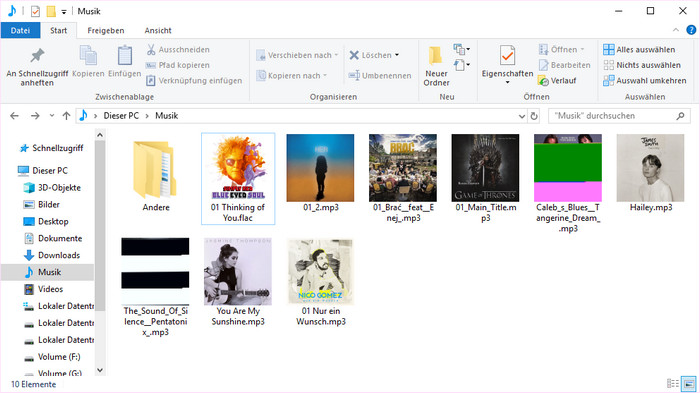Select Caleb_s_Blues__Tangerine_Dream_.mp3 file
Screen dimensions: 700x393
point(568,184)
